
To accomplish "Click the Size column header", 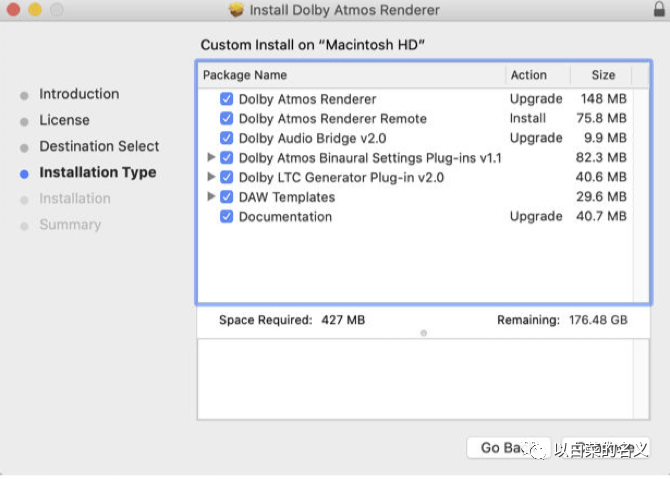I will pyautogui.click(x=602, y=75).
